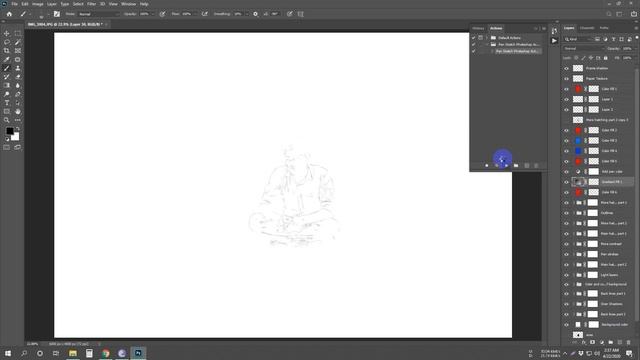
Task: Toggle the Default Actions checkmark
Action: pos(473,38)
